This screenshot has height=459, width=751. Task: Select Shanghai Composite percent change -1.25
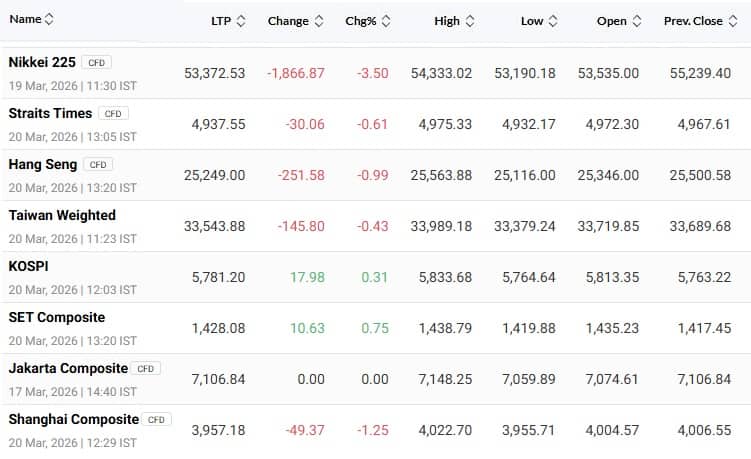click(372, 430)
